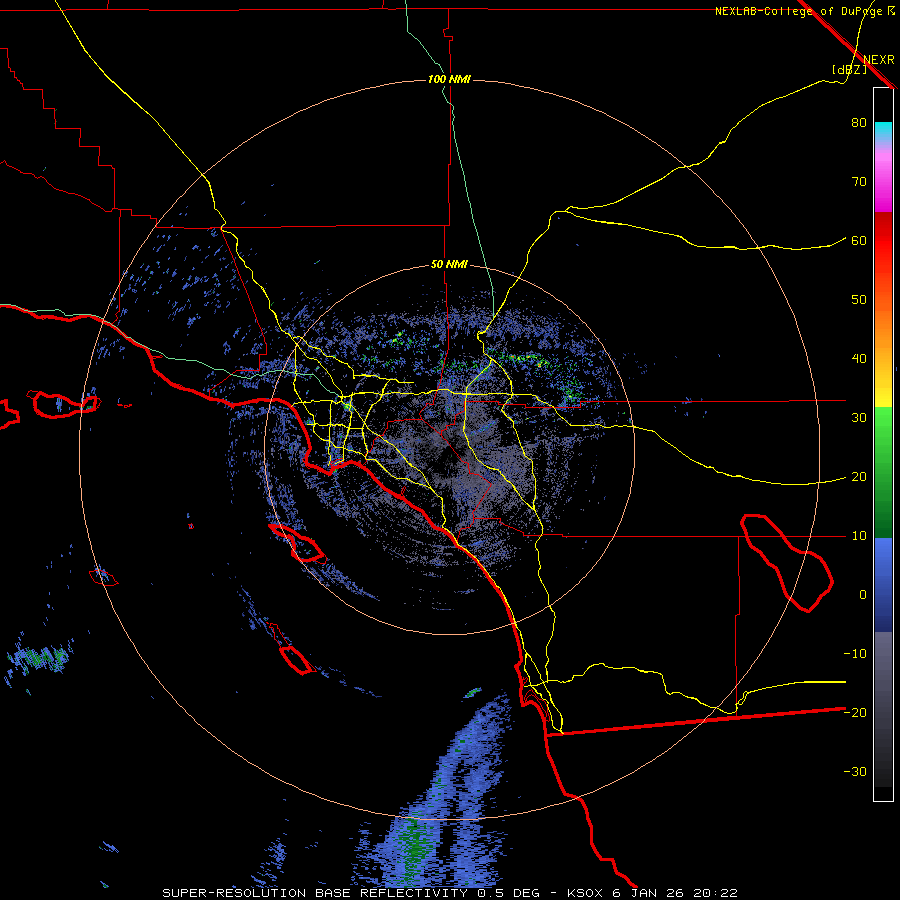Click the -10 value on the reflectivity scale
The image size is (900, 900).
855,654
